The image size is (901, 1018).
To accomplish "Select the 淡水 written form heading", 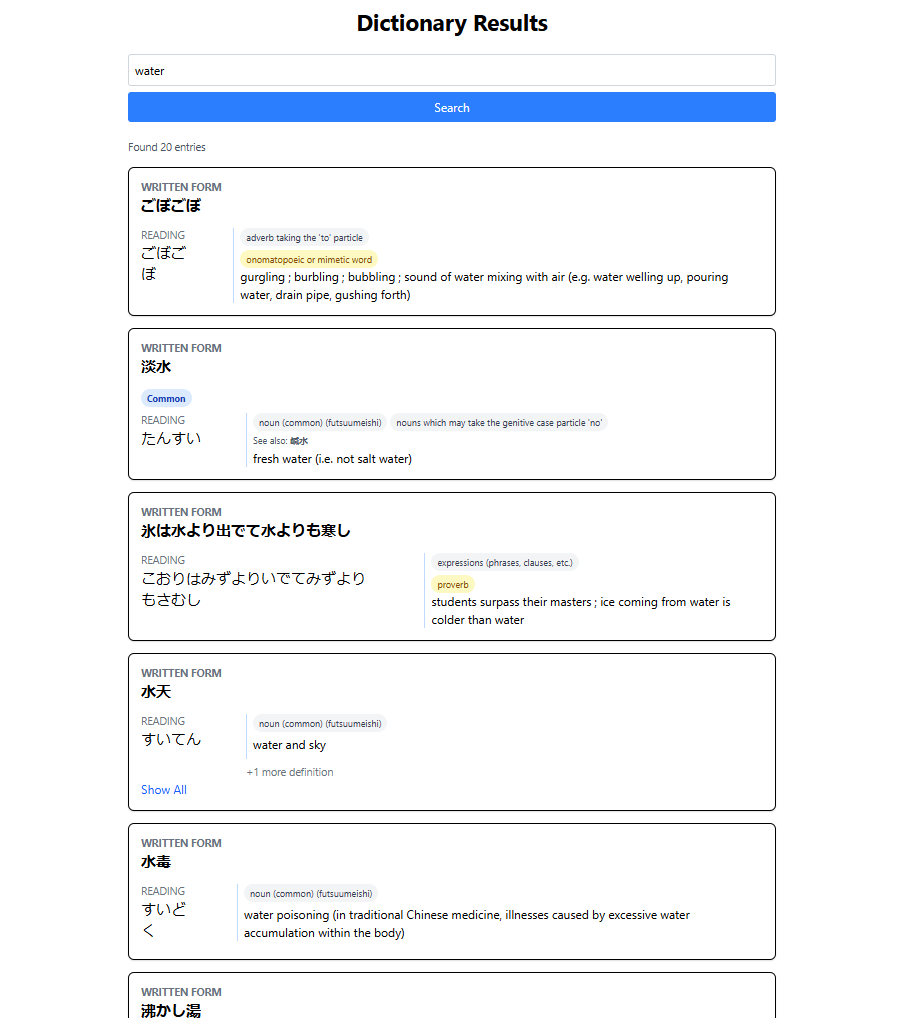I will (x=156, y=367).
